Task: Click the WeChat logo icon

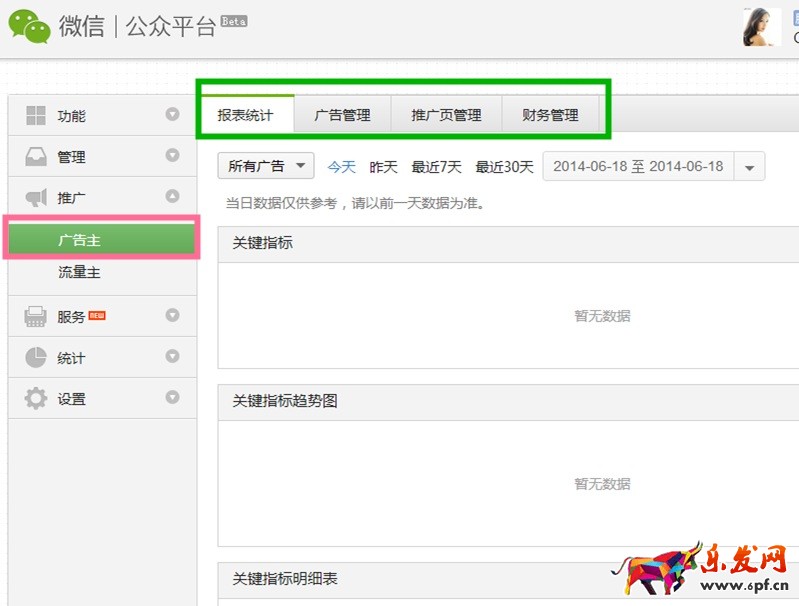Action: click(30, 27)
